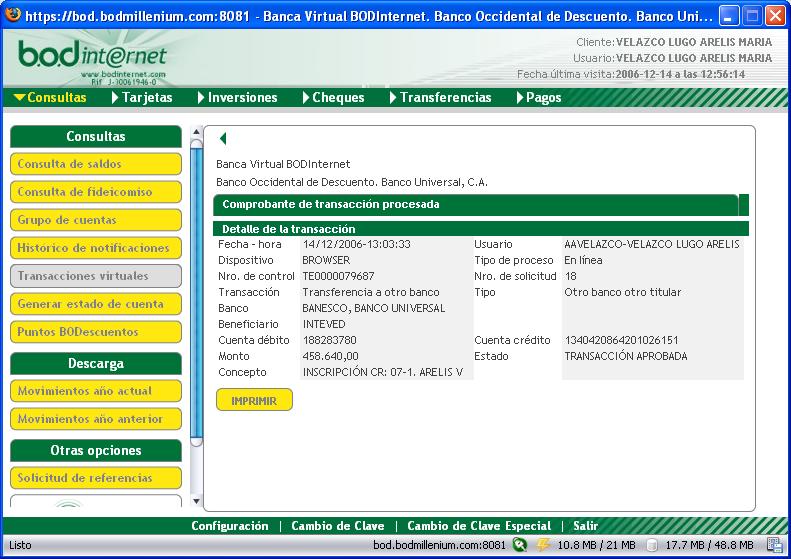Click the green back arrow icon

pyautogui.click(x=223, y=139)
